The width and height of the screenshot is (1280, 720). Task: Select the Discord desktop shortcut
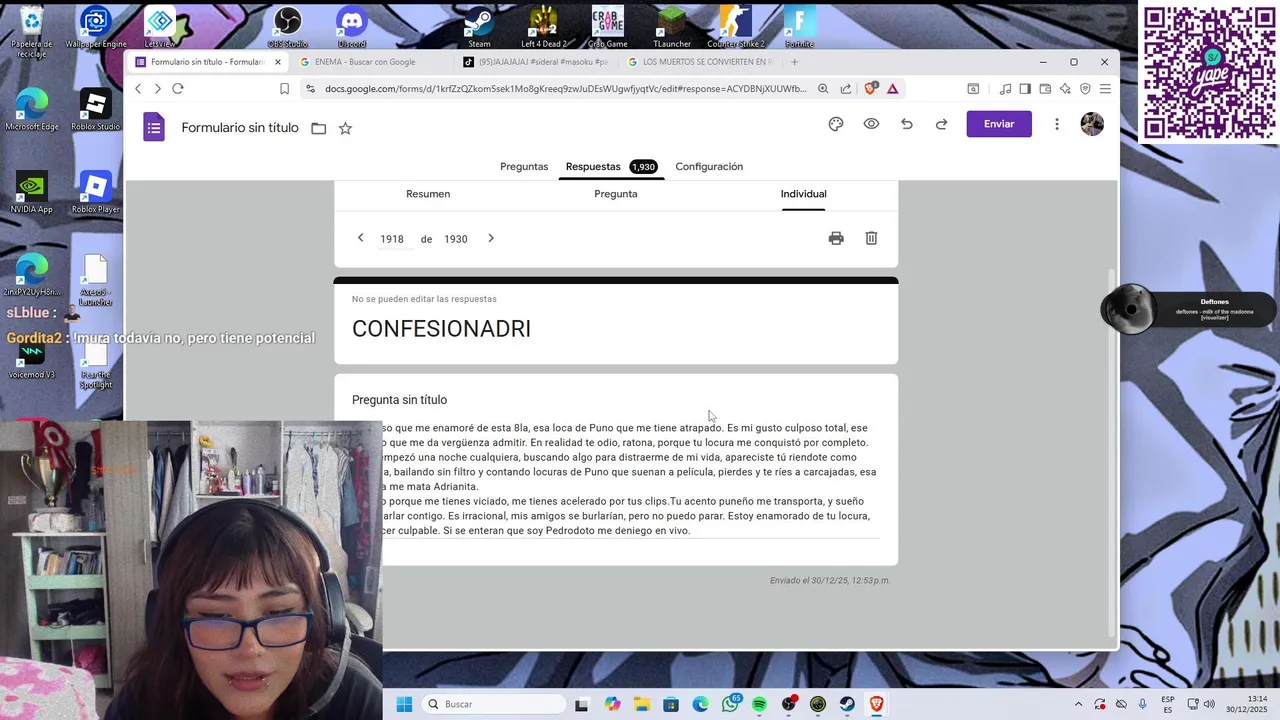click(x=352, y=26)
